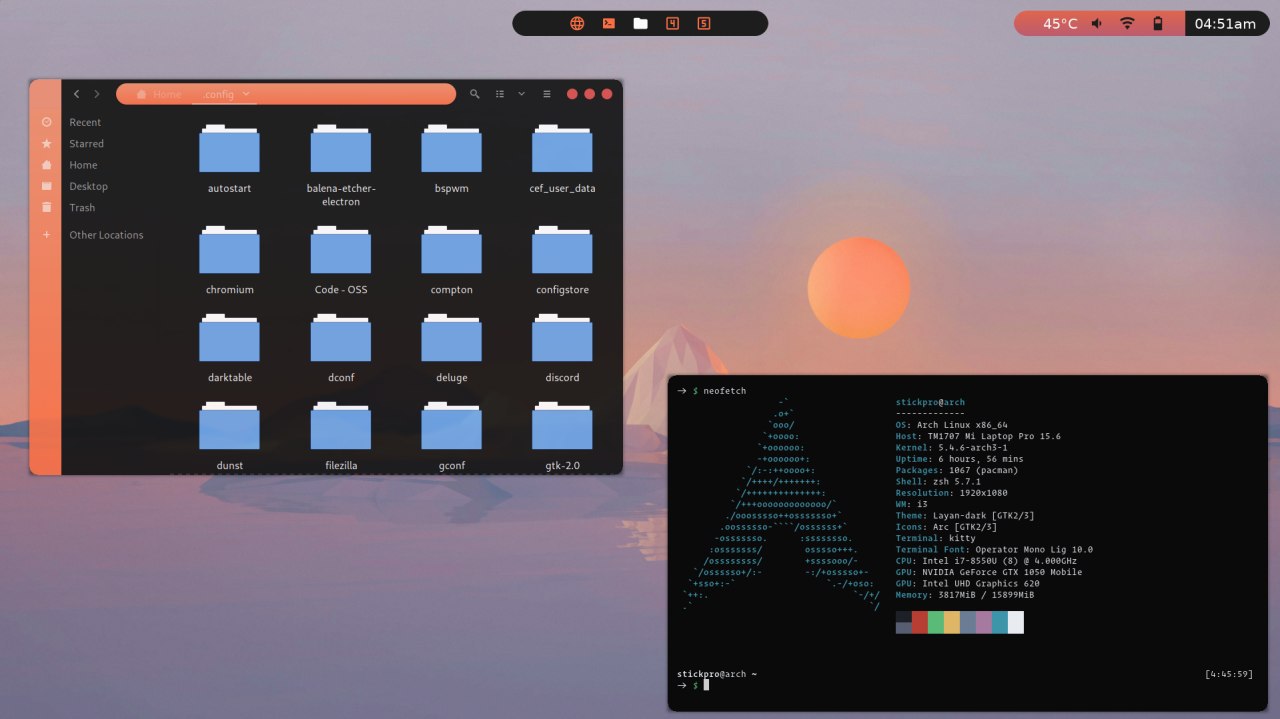Select the dunst folder
This screenshot has width=1280, height=719.
pyautogui.click(x=229, y=436)
